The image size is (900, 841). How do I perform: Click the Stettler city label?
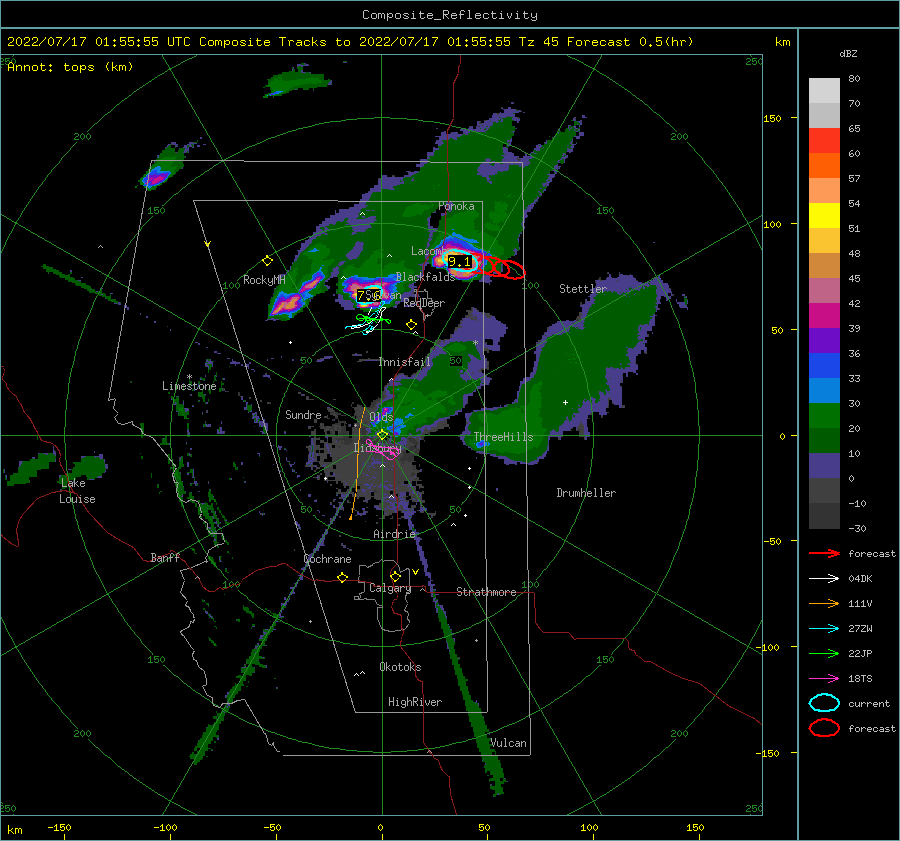(583, 289)
